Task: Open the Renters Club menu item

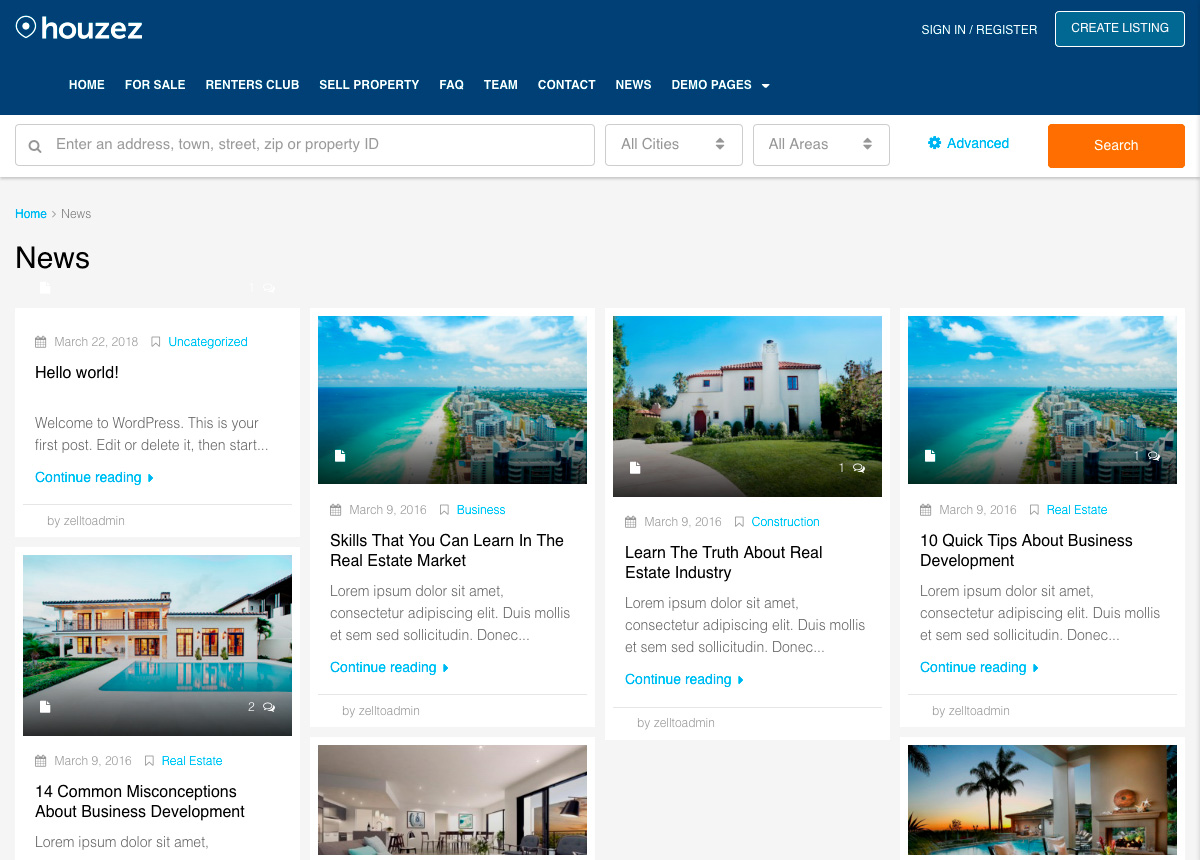Action: click(x=252, y=85)
